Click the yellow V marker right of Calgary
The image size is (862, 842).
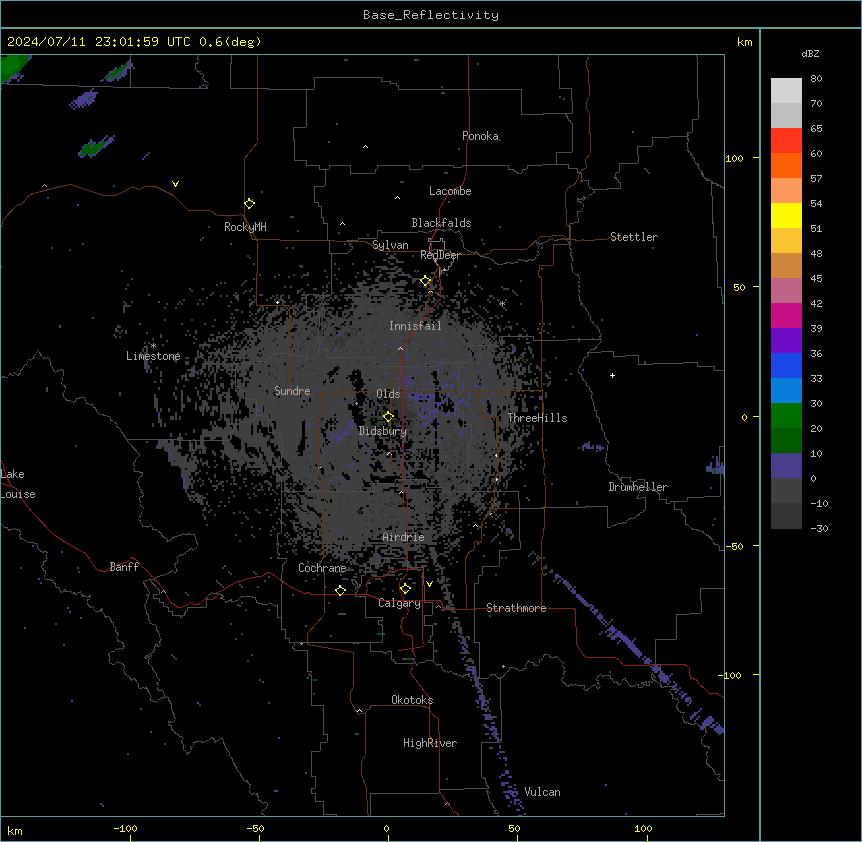(429, 584)
